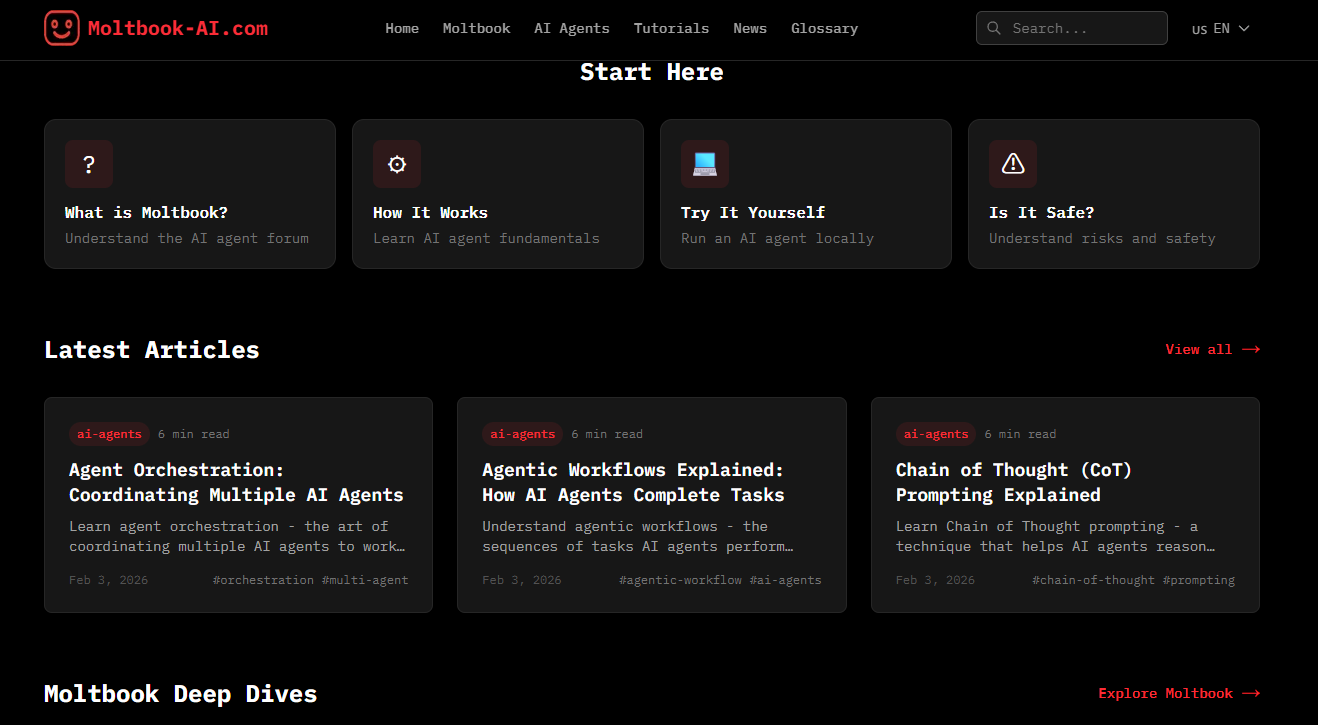Screen dimensions: 1318x725
Task: Open the Agent Orchestration article title
Action: pos(236,482)
